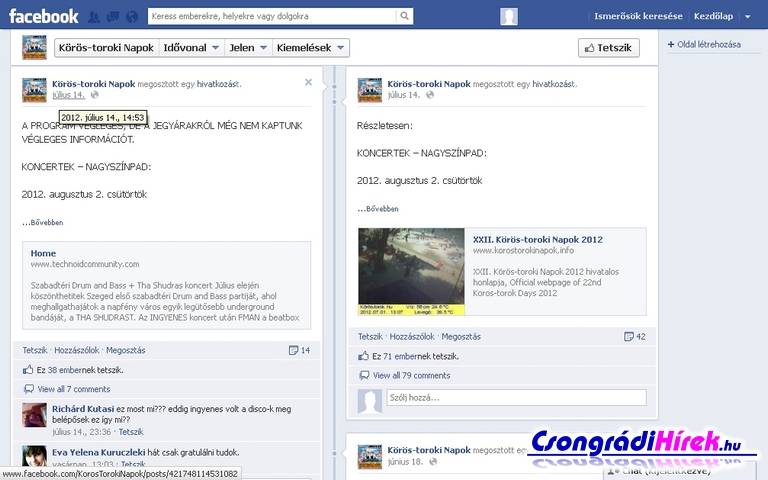
Task: Open the XXII. Körös-toroki Napok 2012 link
Action: pyautogui.click(x=537, y=240)
